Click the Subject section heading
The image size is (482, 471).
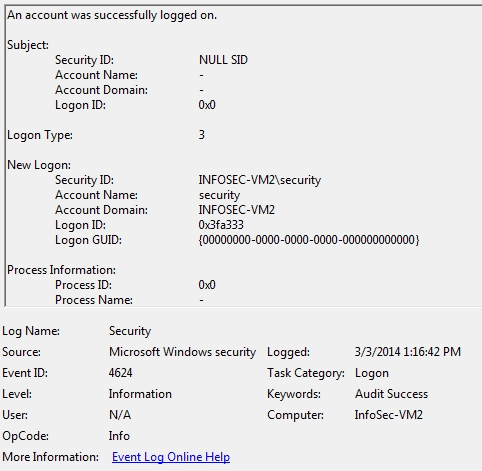click(x=28, y=45)
